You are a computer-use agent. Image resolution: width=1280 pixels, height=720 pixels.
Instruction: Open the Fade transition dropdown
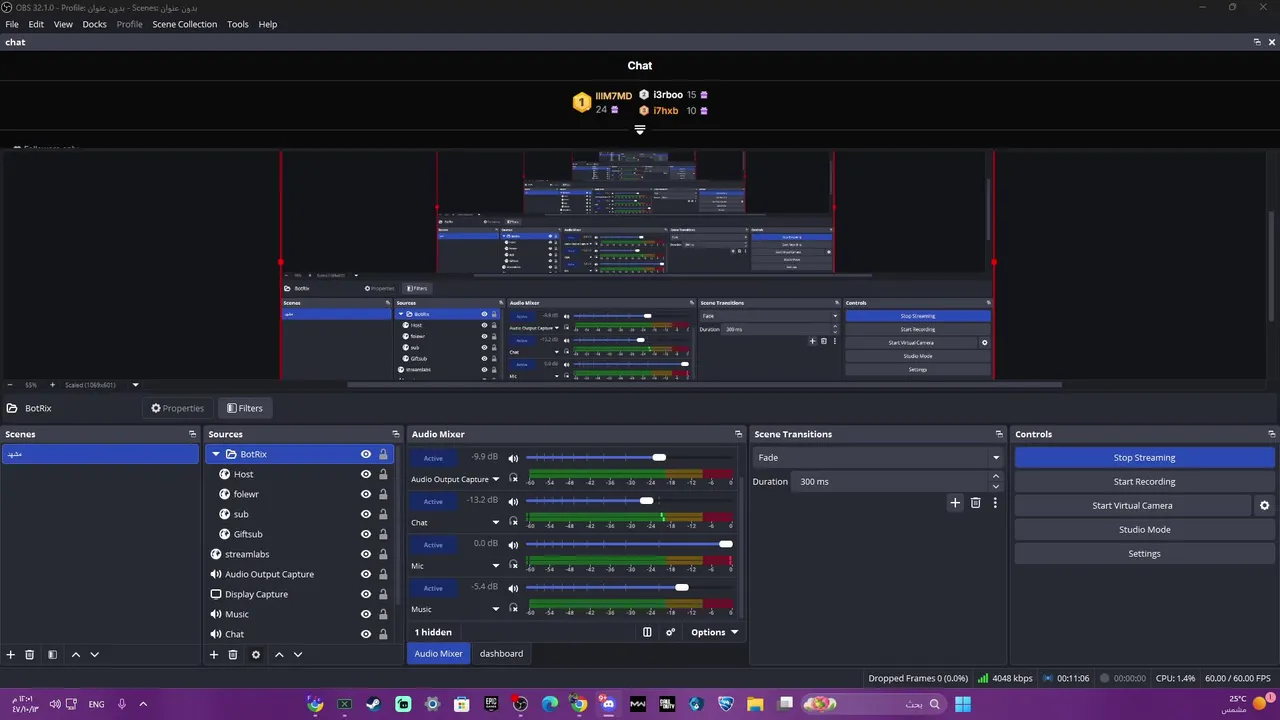[878, 457]
